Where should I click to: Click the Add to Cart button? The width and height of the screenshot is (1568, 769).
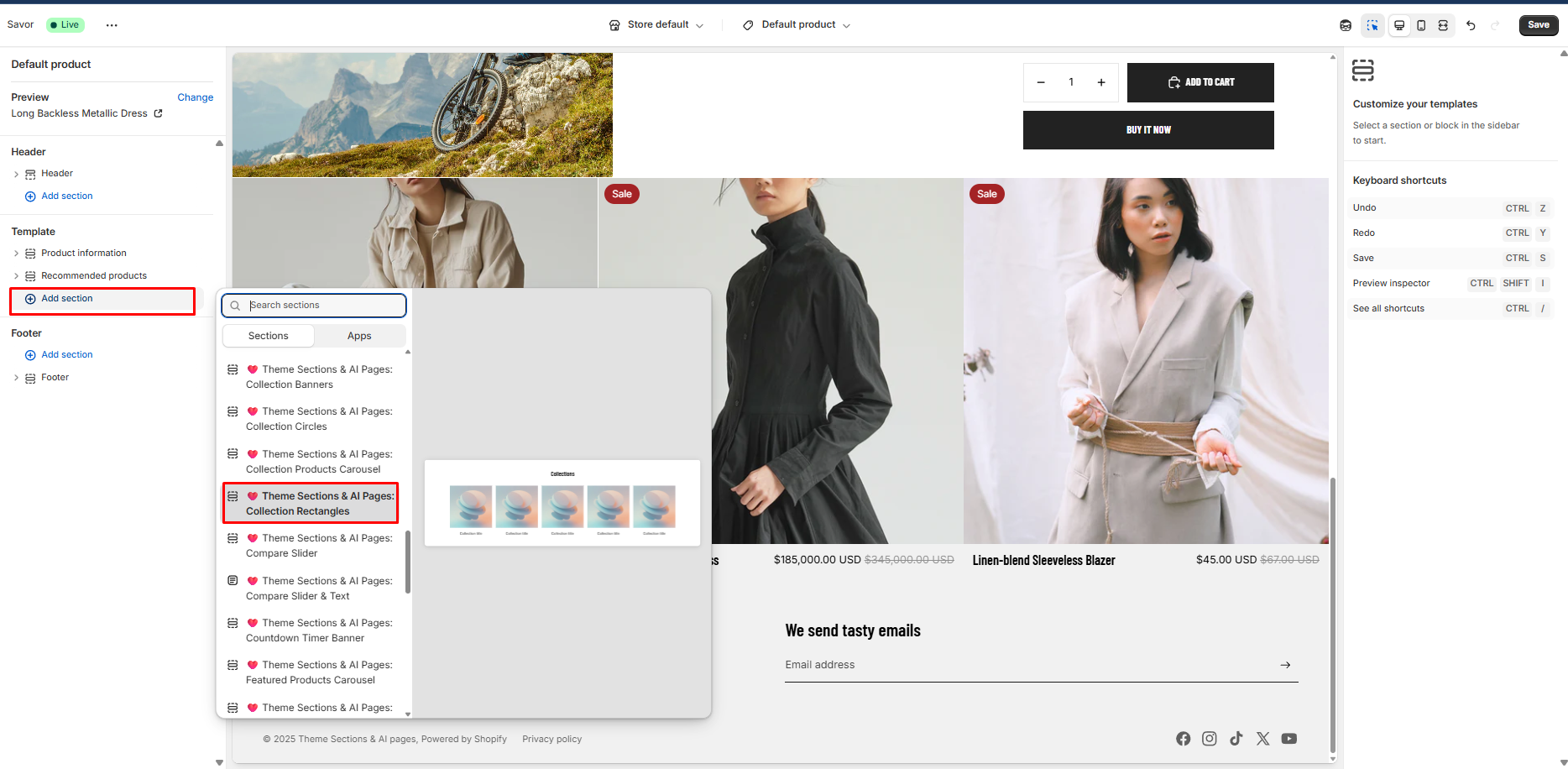pyautogui.click(x=1200, y=82)
